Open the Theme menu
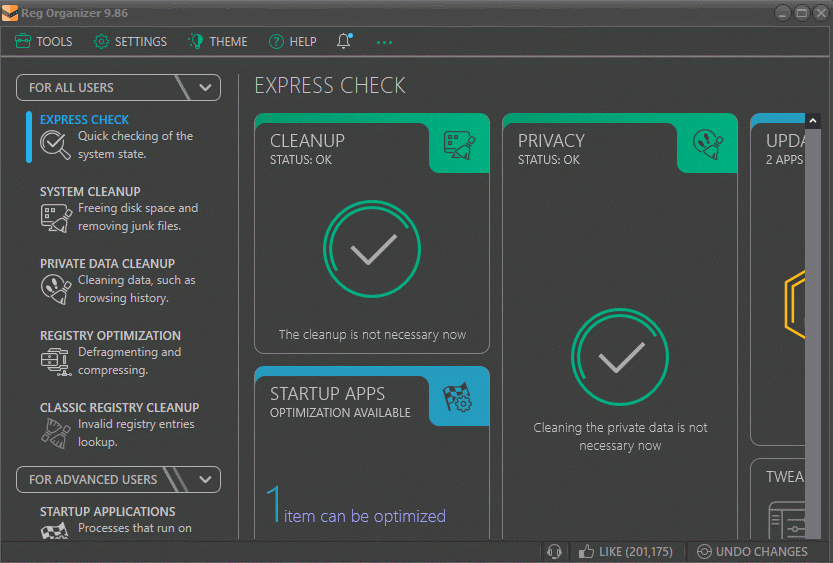Image resolution: width=833 pixels, height=563 pixels. (218, 41)
